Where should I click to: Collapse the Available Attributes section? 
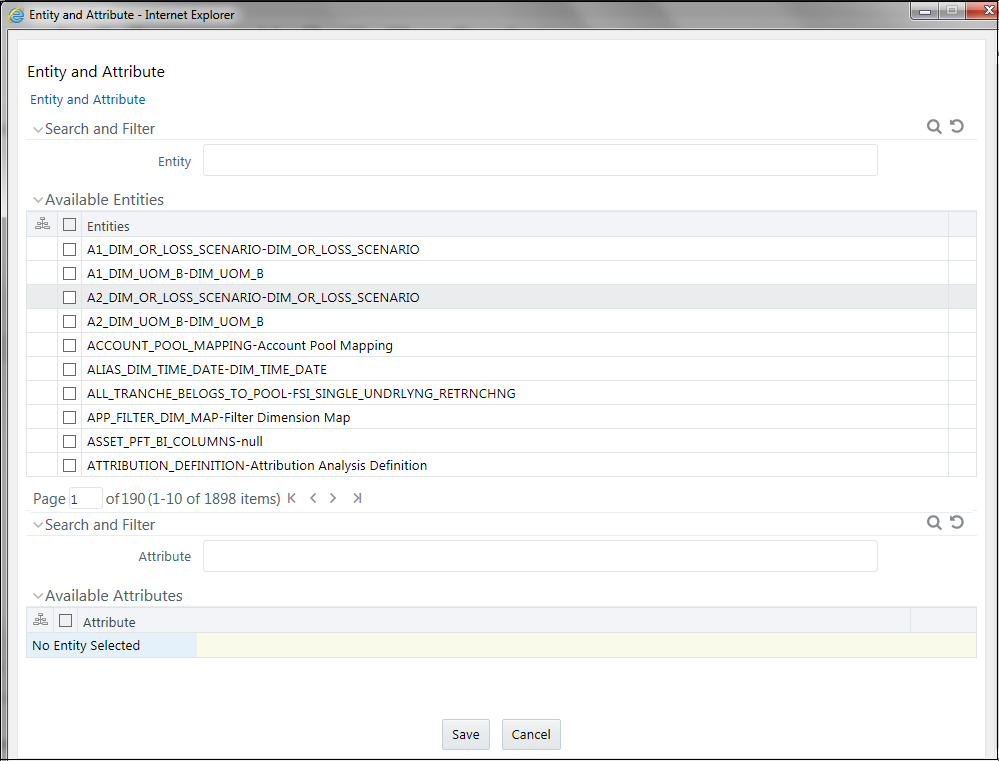point(37,595)
